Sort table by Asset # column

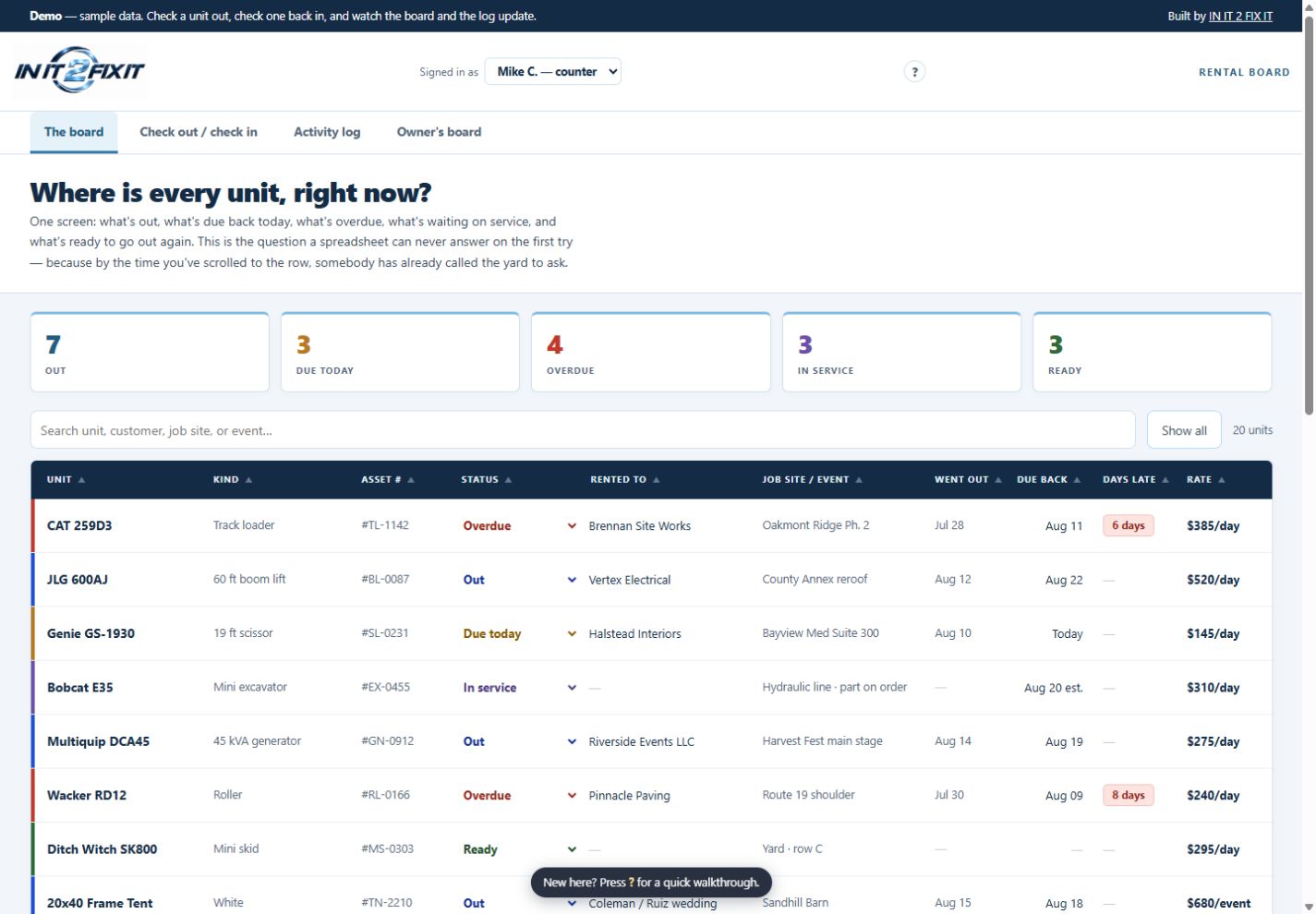click(388, 480)
